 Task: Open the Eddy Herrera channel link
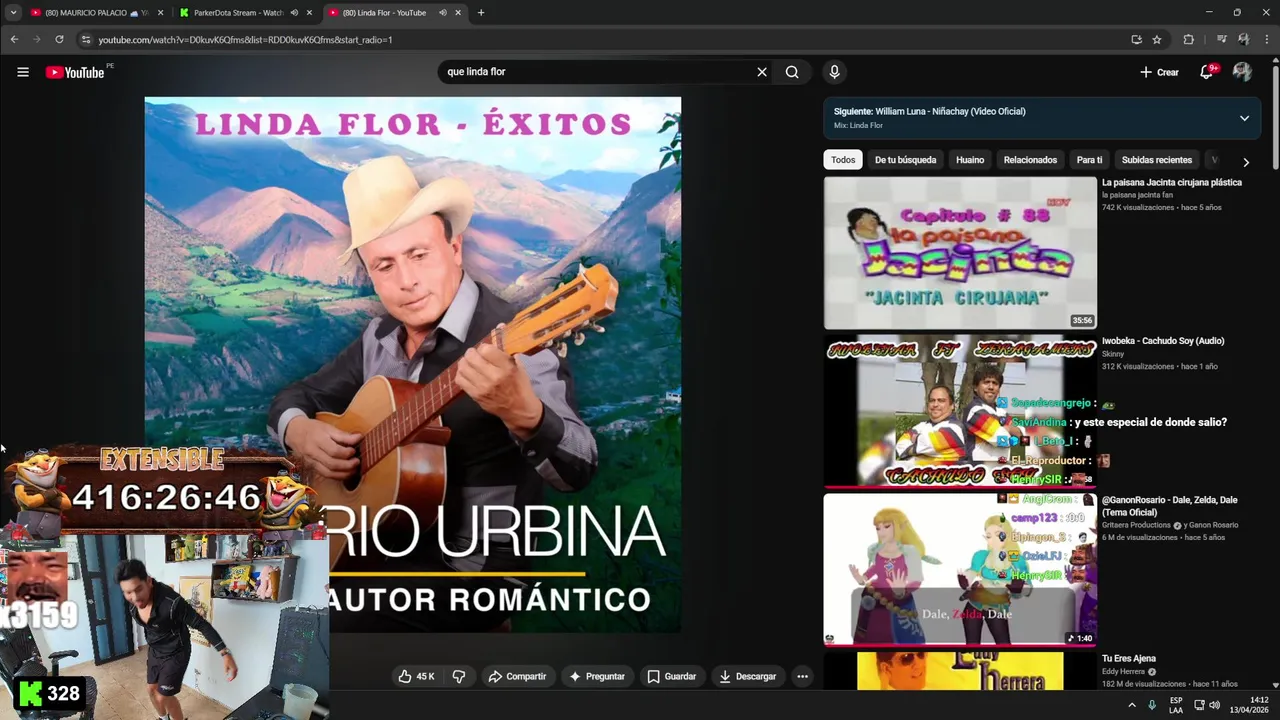tap(1125, 671)
